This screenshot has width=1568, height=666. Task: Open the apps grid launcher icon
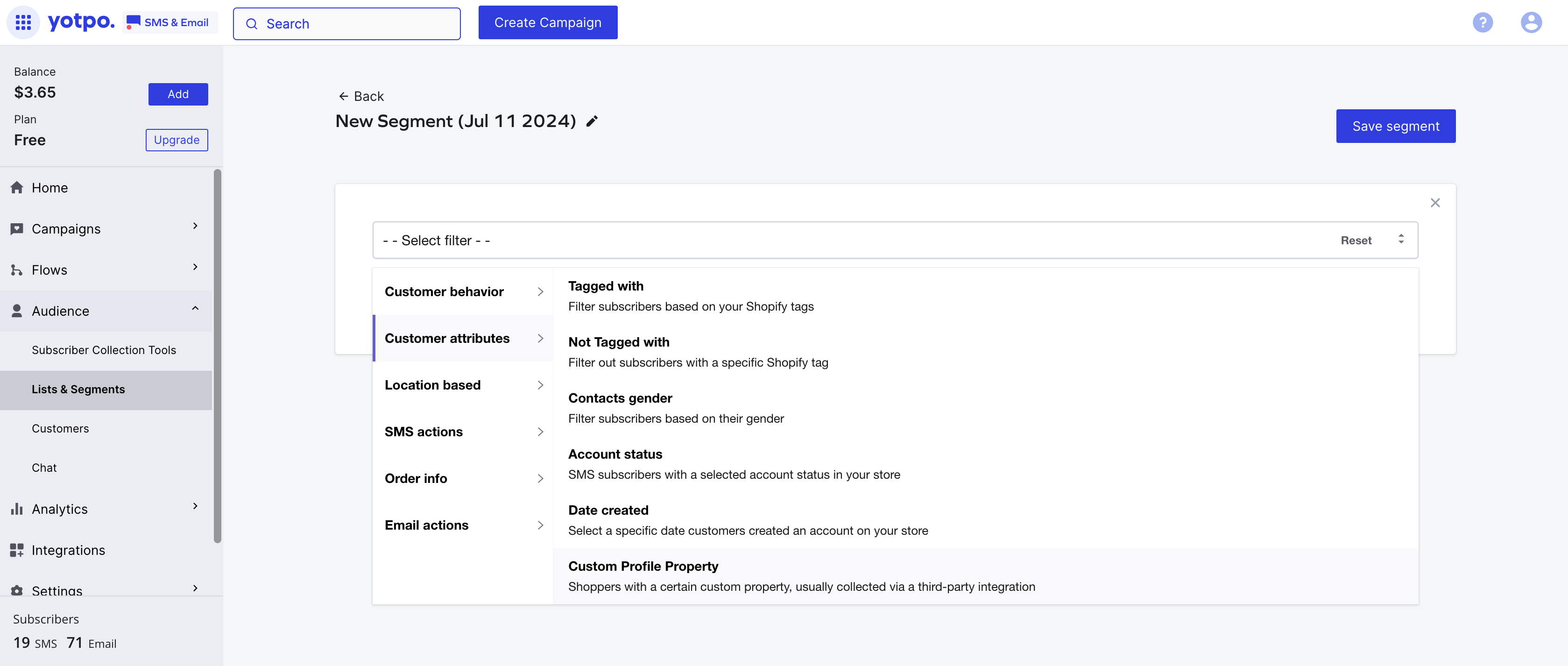22,22
